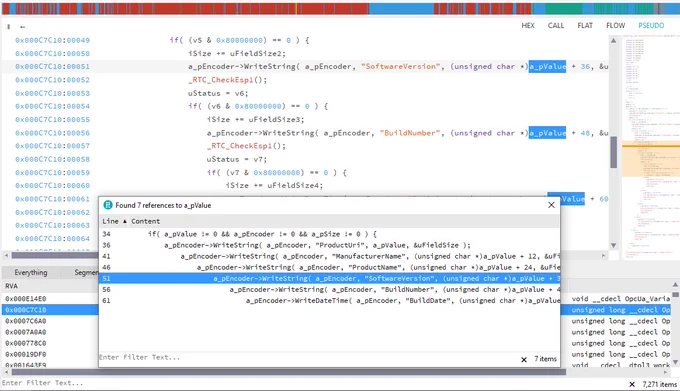Select void __cdecl OpcUa_Varia function row
This screenshot has width=680, height=391.
[621, 299]
